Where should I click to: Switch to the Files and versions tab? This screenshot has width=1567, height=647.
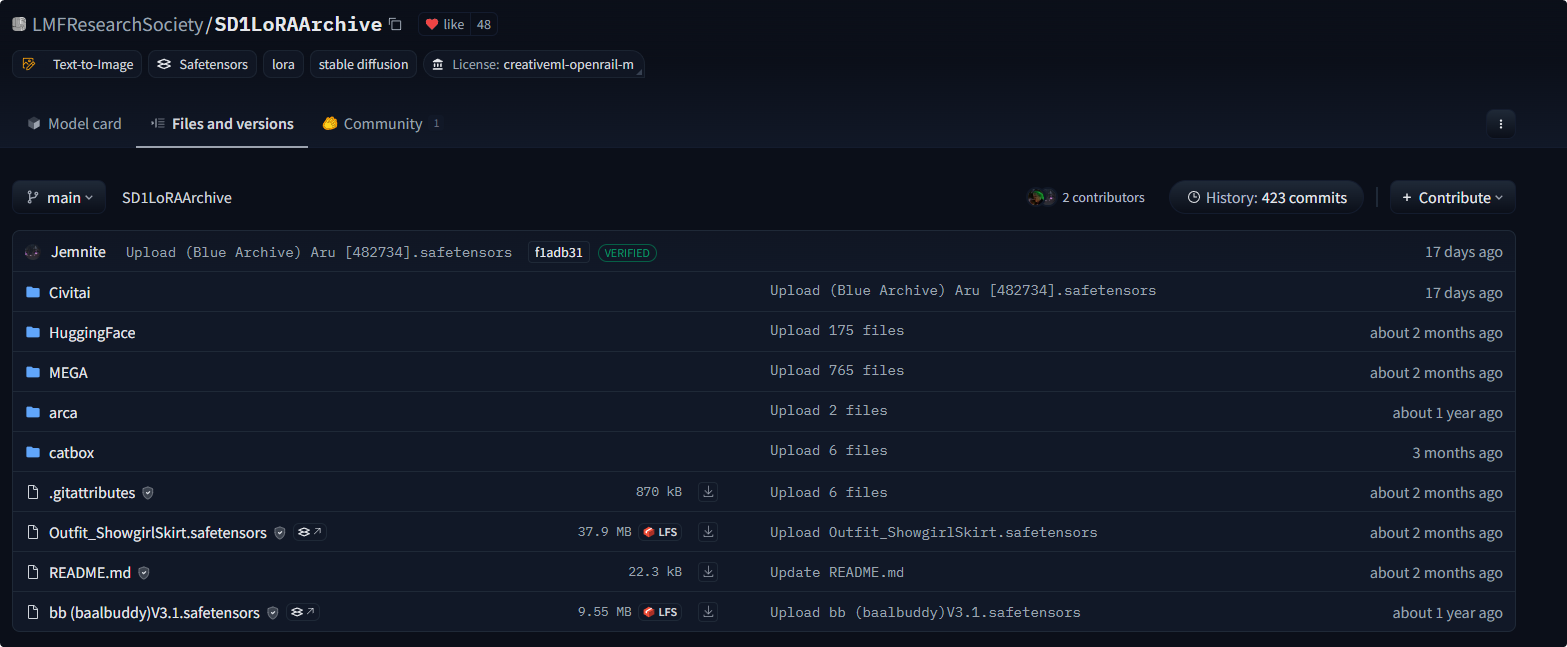(x=222, y=124)
